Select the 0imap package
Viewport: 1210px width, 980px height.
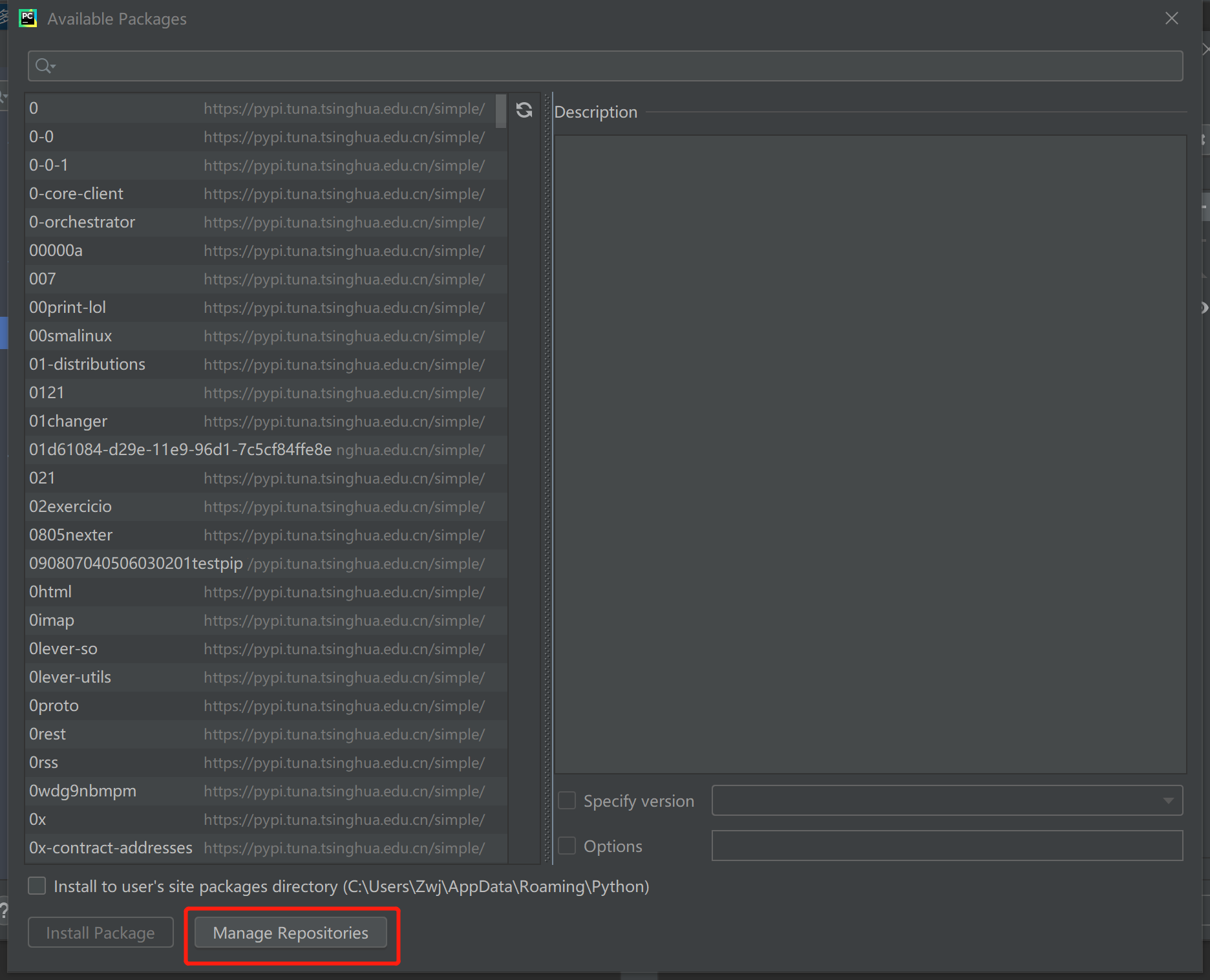[x=266, y=621]
